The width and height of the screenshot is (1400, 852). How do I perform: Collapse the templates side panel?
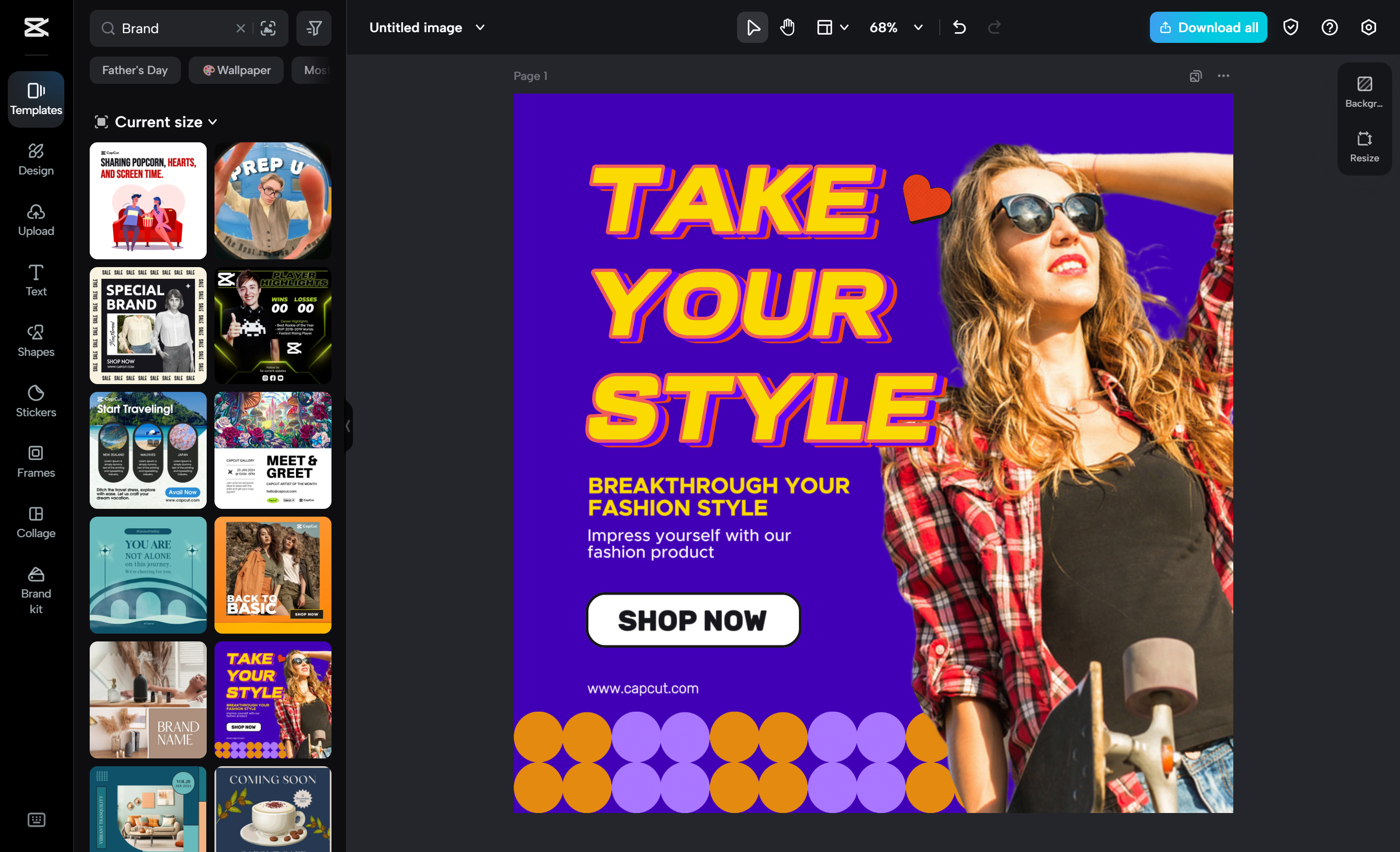[348, 426]
